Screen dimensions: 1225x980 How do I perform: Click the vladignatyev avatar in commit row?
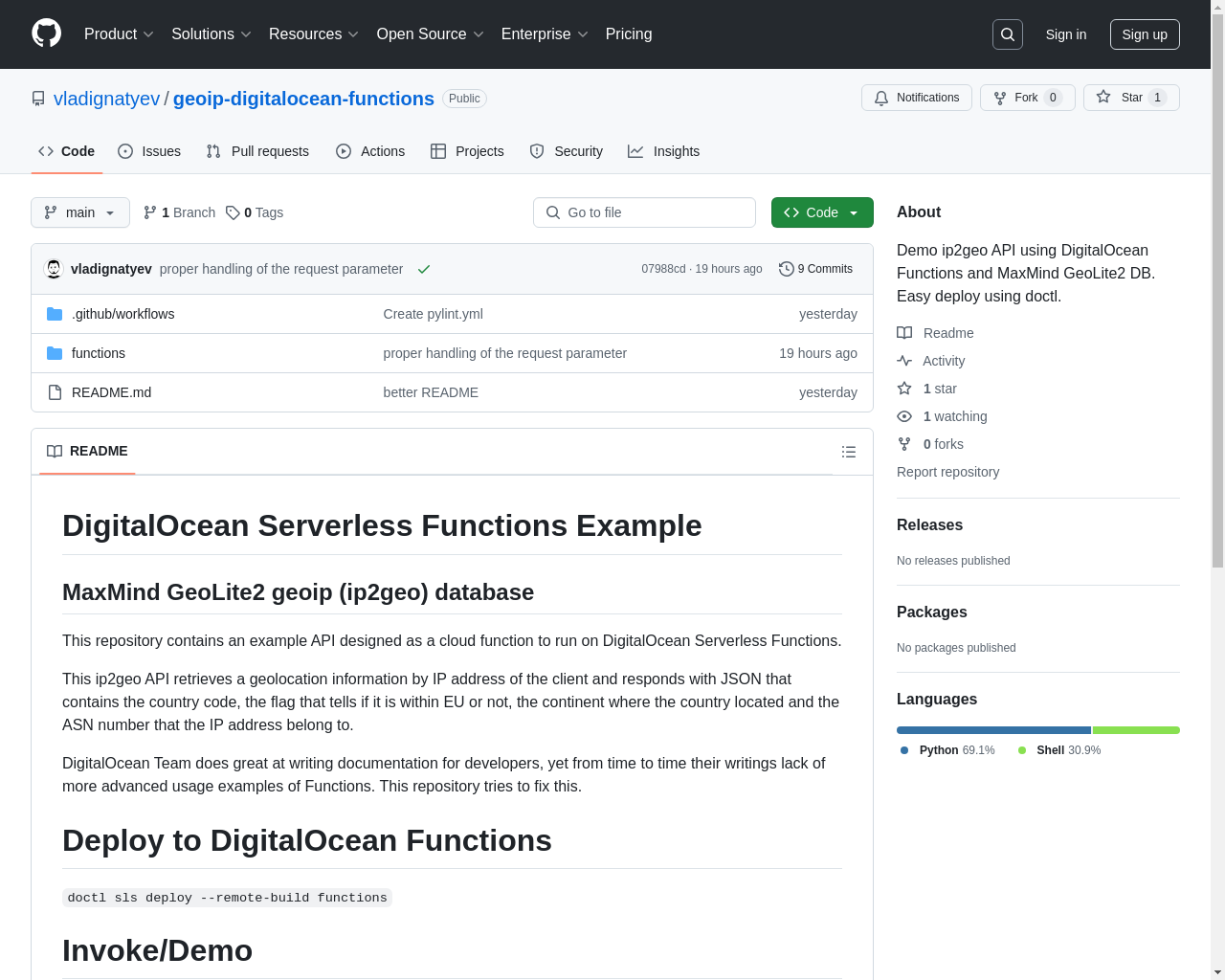(55, 269)
